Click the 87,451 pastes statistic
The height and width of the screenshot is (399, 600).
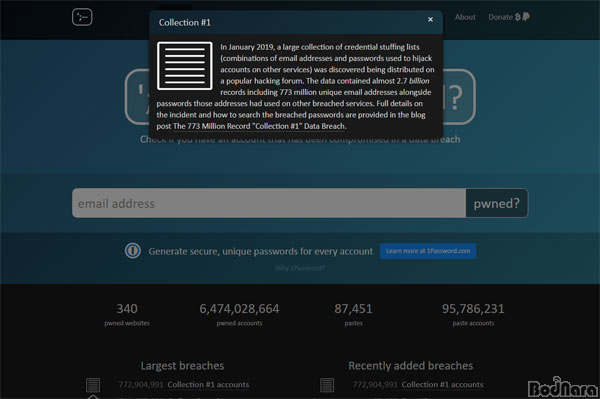click(x=353, y=314)
